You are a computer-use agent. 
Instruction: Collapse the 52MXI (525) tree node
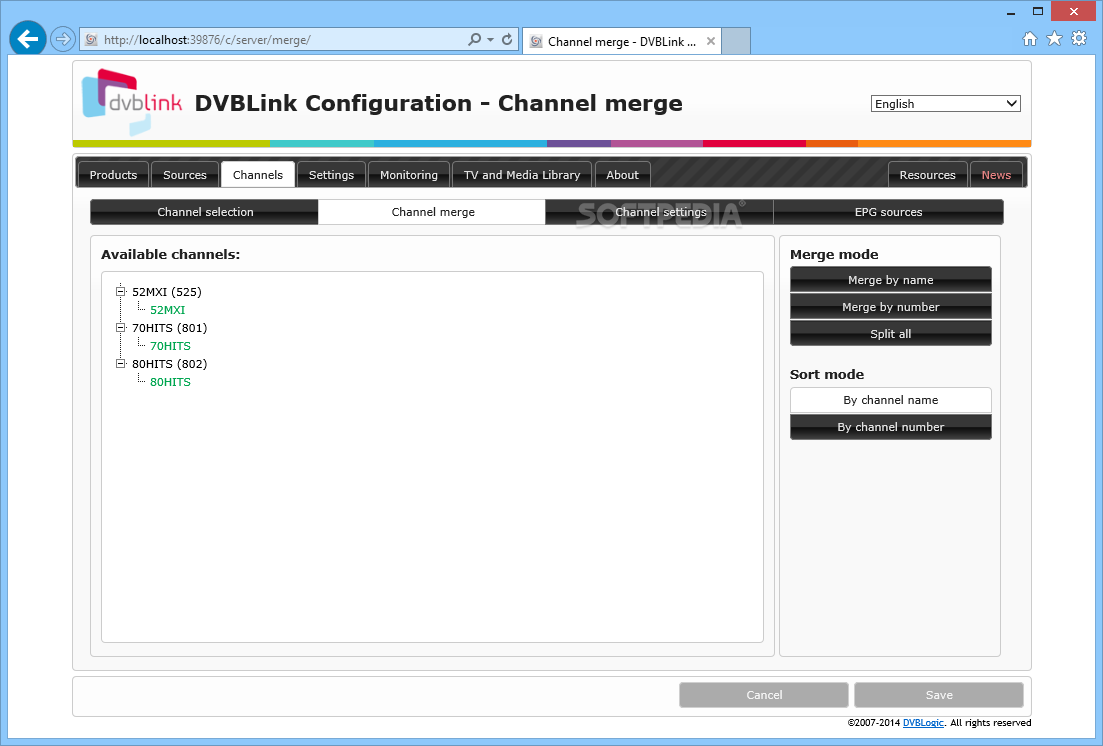120,291
